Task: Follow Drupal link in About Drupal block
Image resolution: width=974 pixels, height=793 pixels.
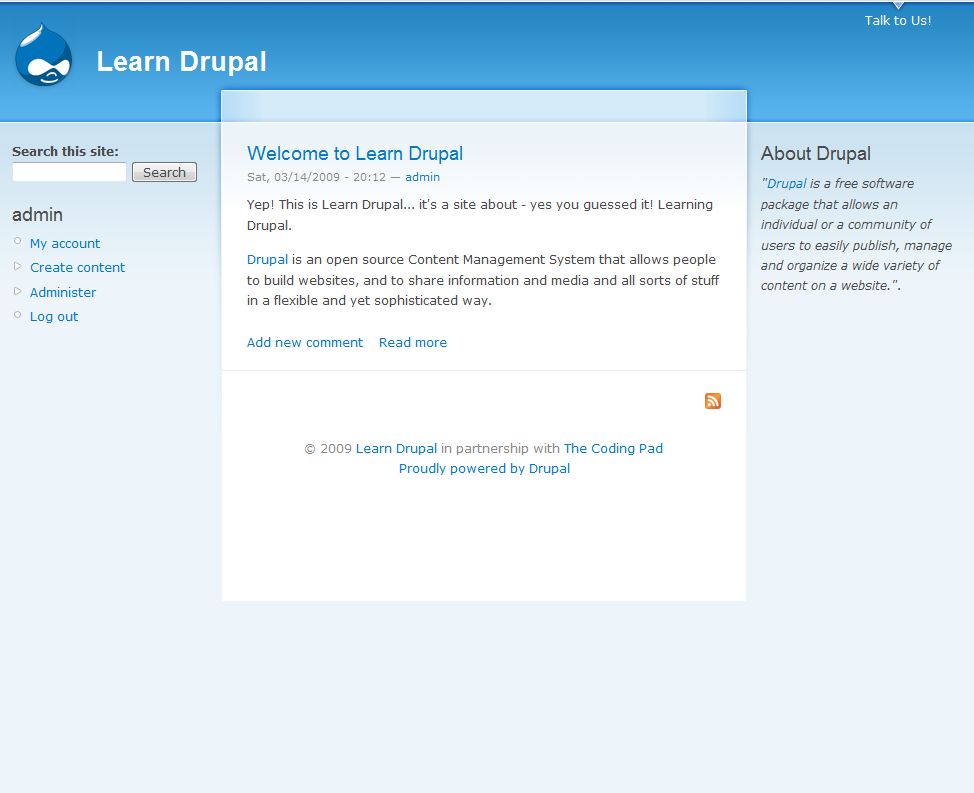Action: (x=786, y=184)
